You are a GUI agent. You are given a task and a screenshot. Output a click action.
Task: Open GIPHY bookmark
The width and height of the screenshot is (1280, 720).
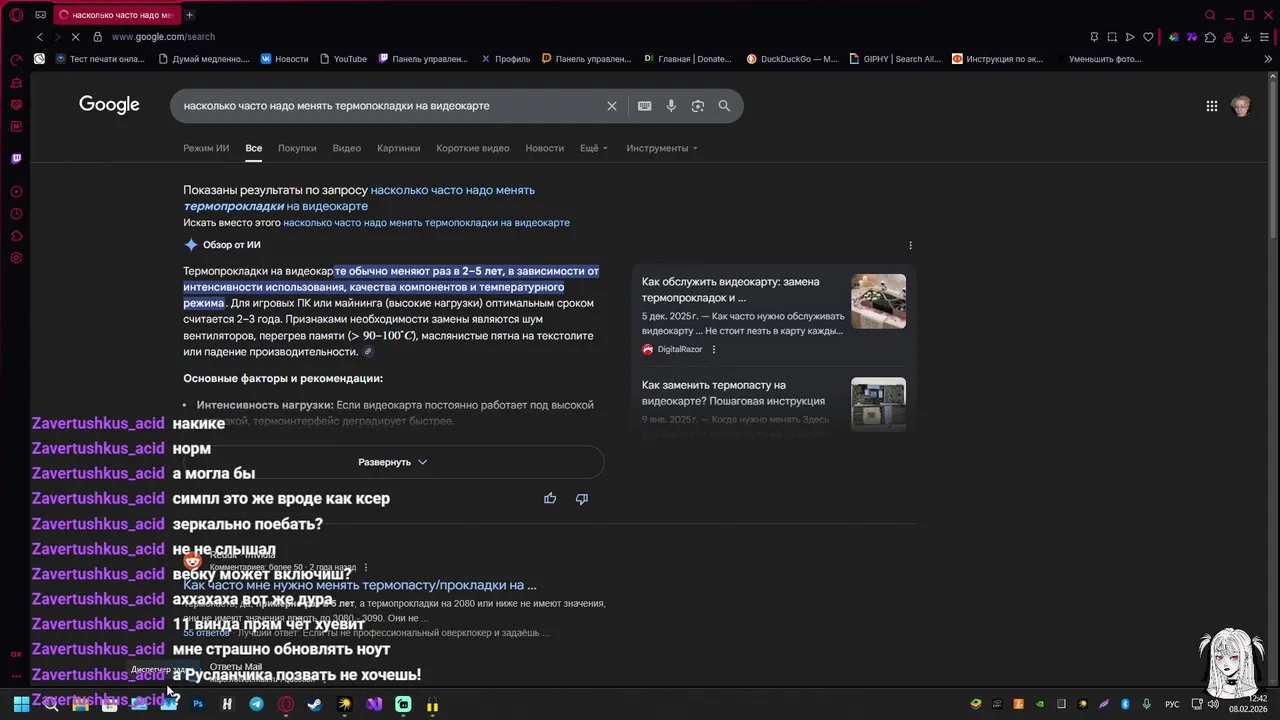click(x=895, y=59)
